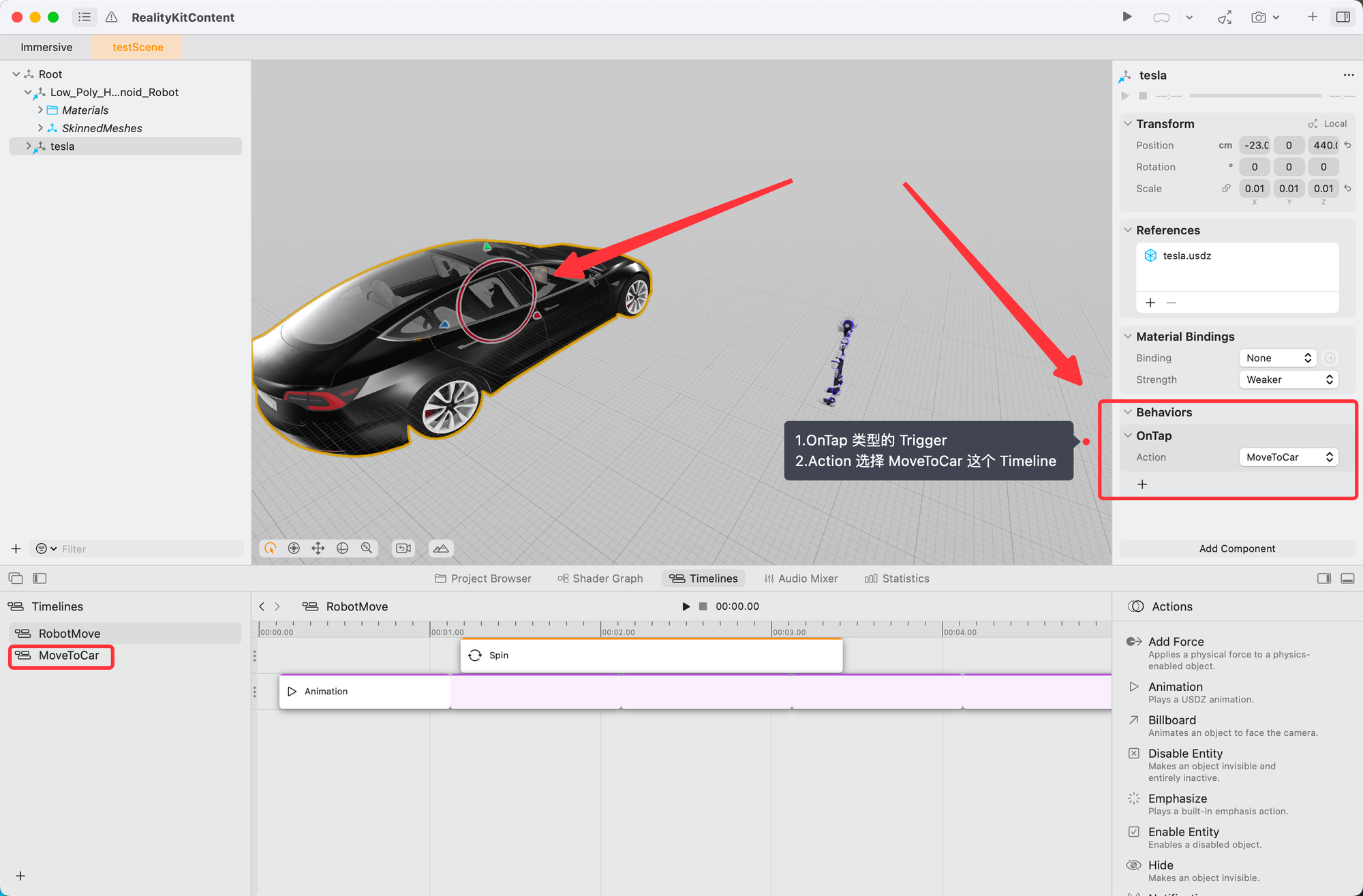The image size is (1363, 896).
Task: Toggle the Scale proportional link icon
Action: (x=1226, y=188)
